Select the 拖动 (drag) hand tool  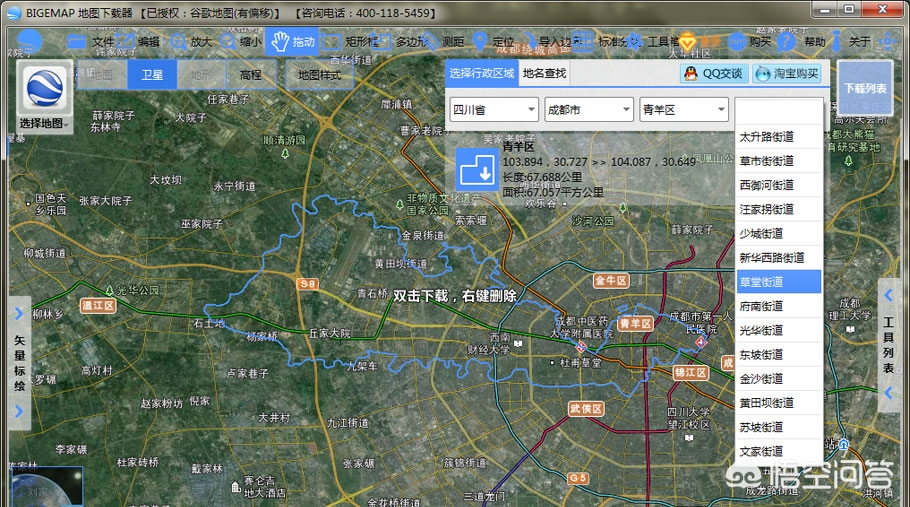click(292, 42)
